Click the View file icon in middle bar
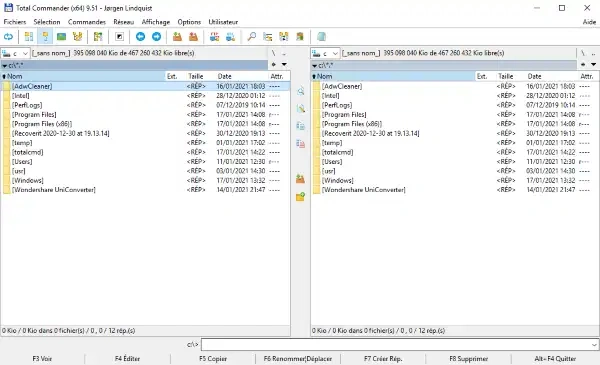 301,91
